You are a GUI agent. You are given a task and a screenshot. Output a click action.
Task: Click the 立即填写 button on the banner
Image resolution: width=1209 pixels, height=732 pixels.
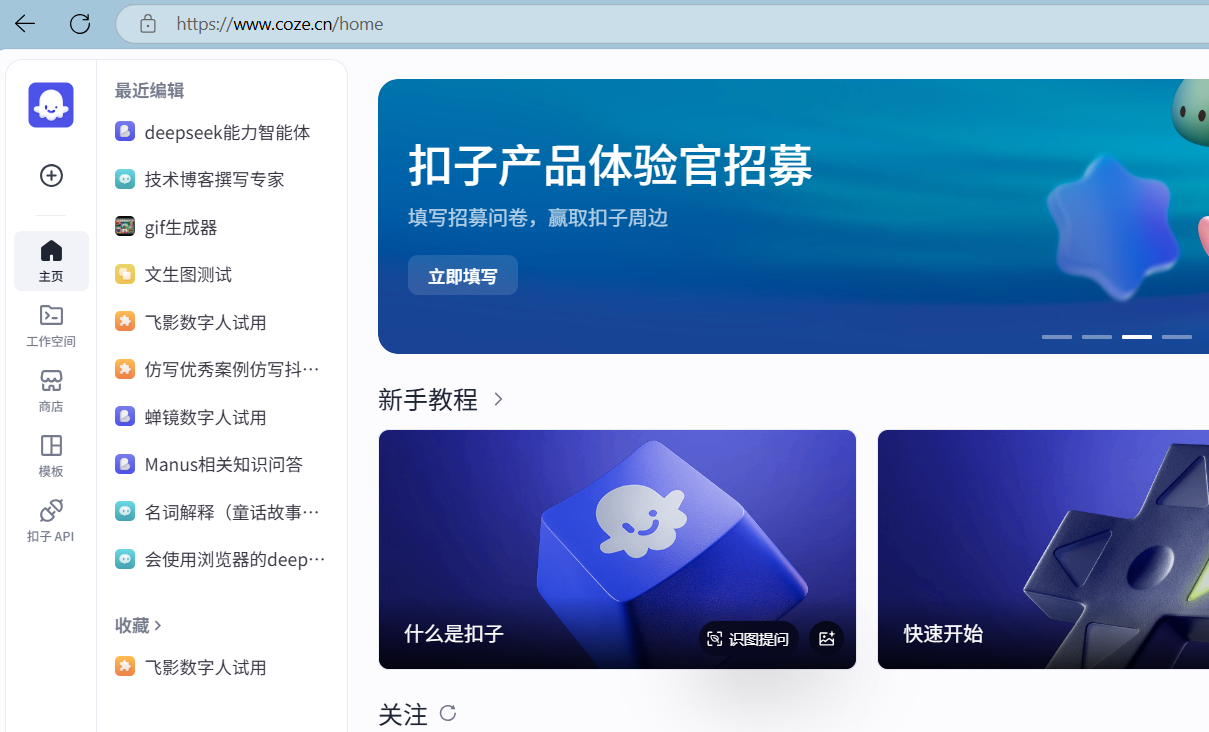click(x=463, y=275)
